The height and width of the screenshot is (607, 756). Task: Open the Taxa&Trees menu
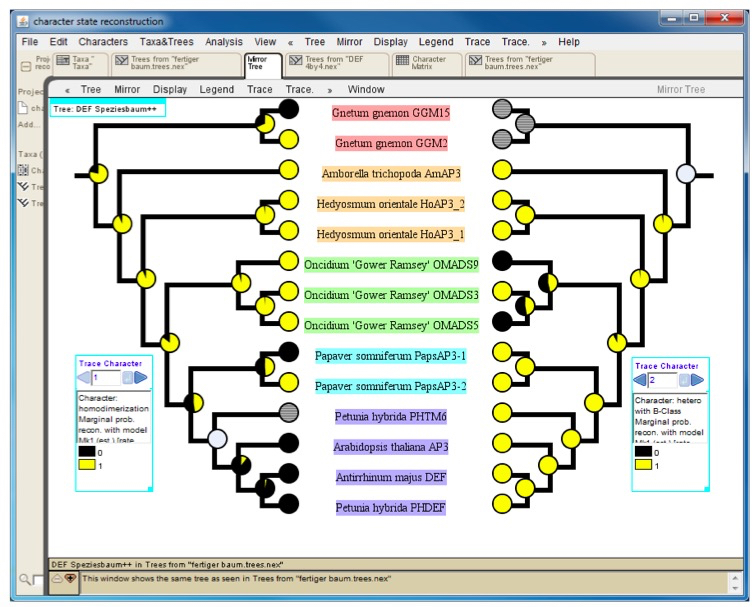pos(166,42)
